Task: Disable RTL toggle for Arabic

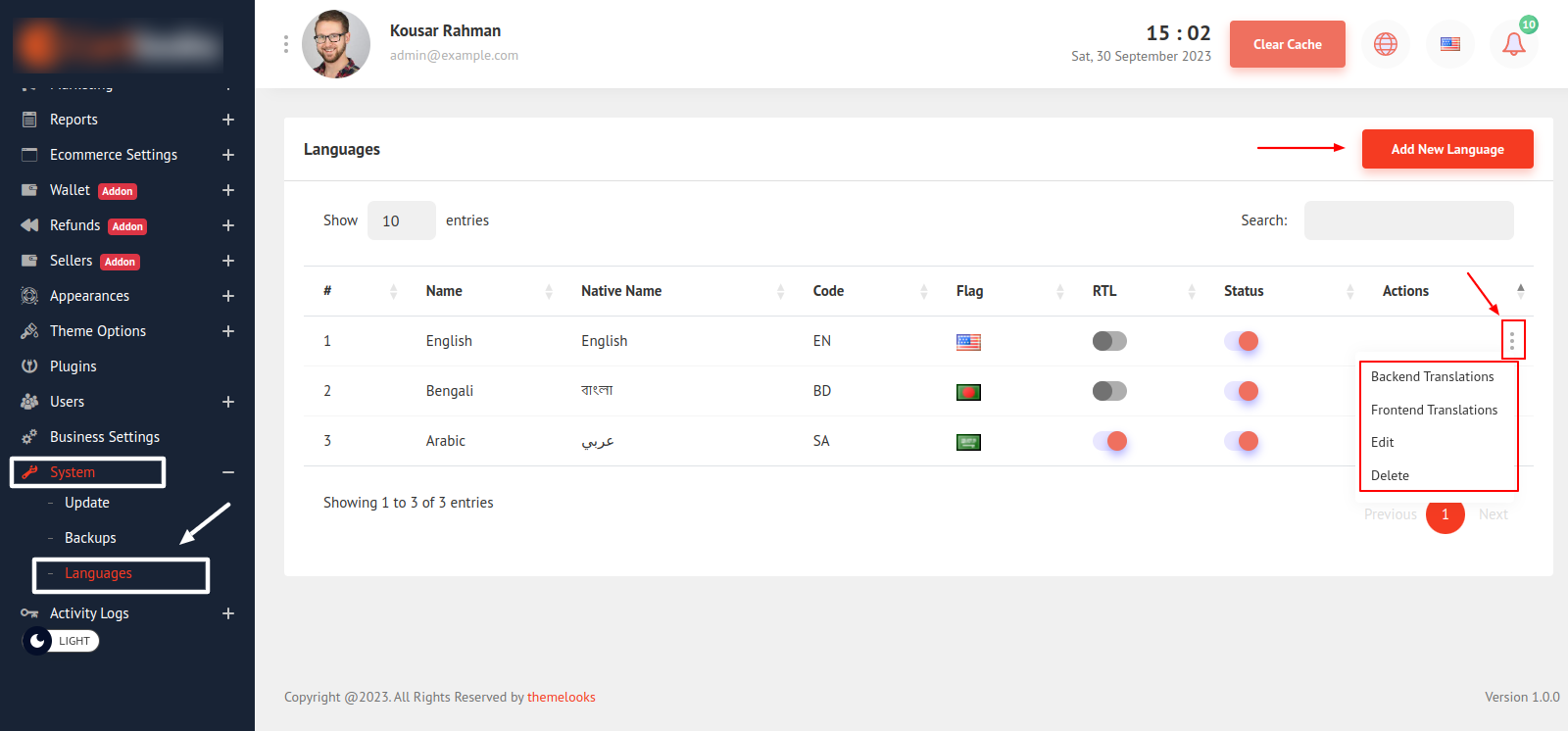Action: (x=1109, y=441)
